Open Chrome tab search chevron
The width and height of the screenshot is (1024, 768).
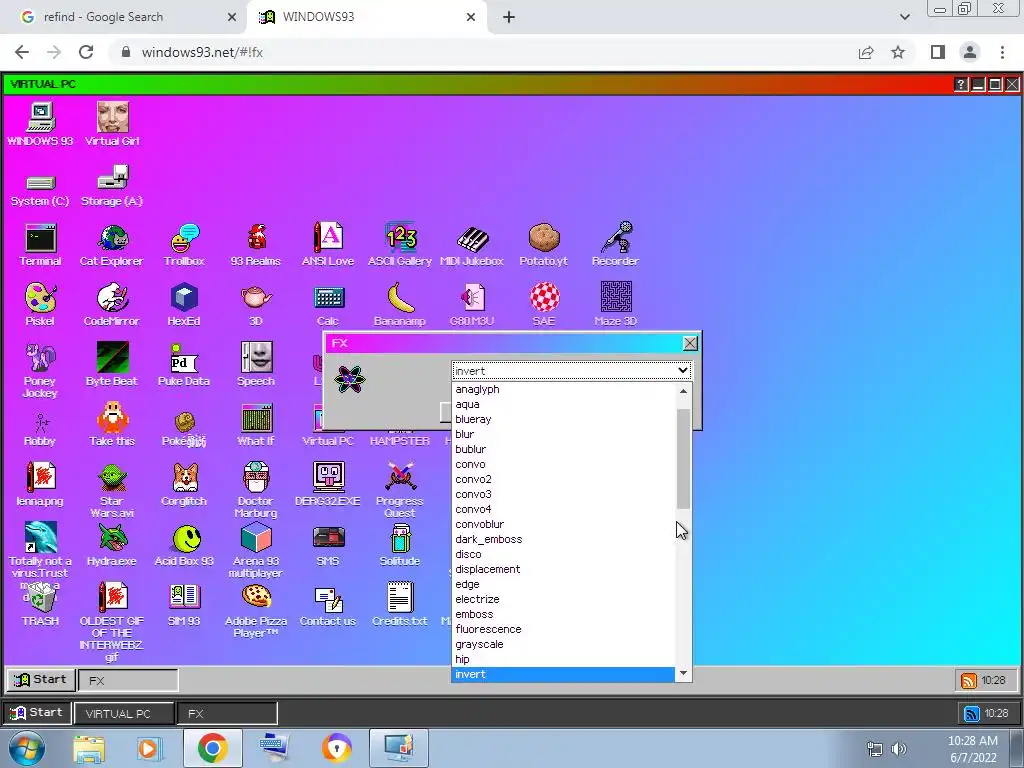tap(904, 17)
